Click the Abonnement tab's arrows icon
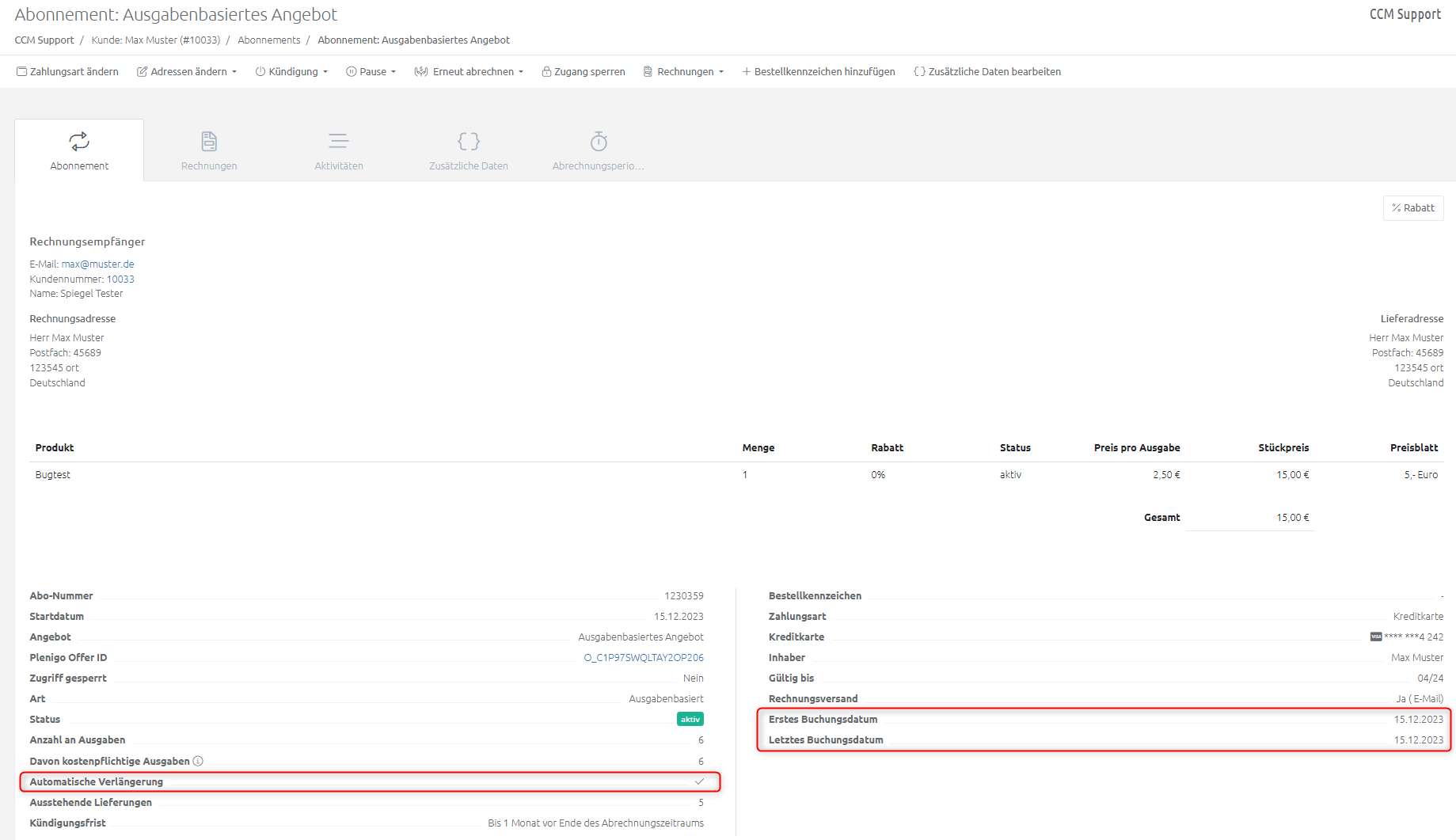This screenshot has width=1456, height=840. point(79,141)
